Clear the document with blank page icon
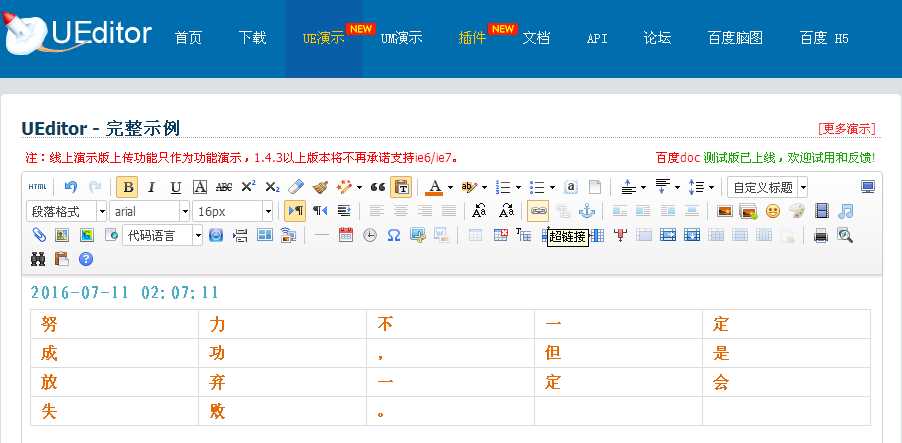 click(595, 187)
